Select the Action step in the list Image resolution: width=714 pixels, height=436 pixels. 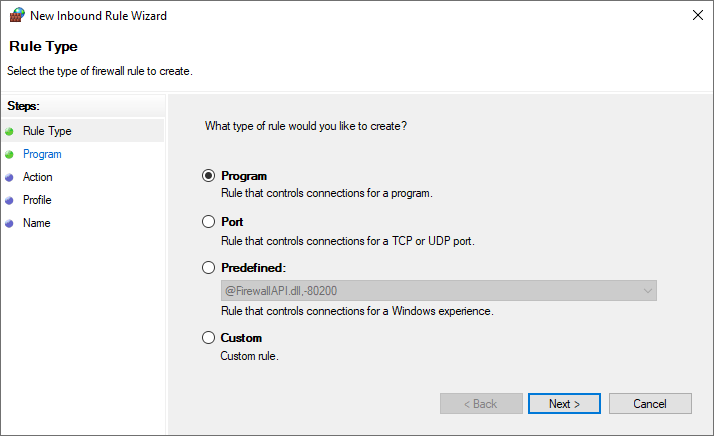(37, 177)
